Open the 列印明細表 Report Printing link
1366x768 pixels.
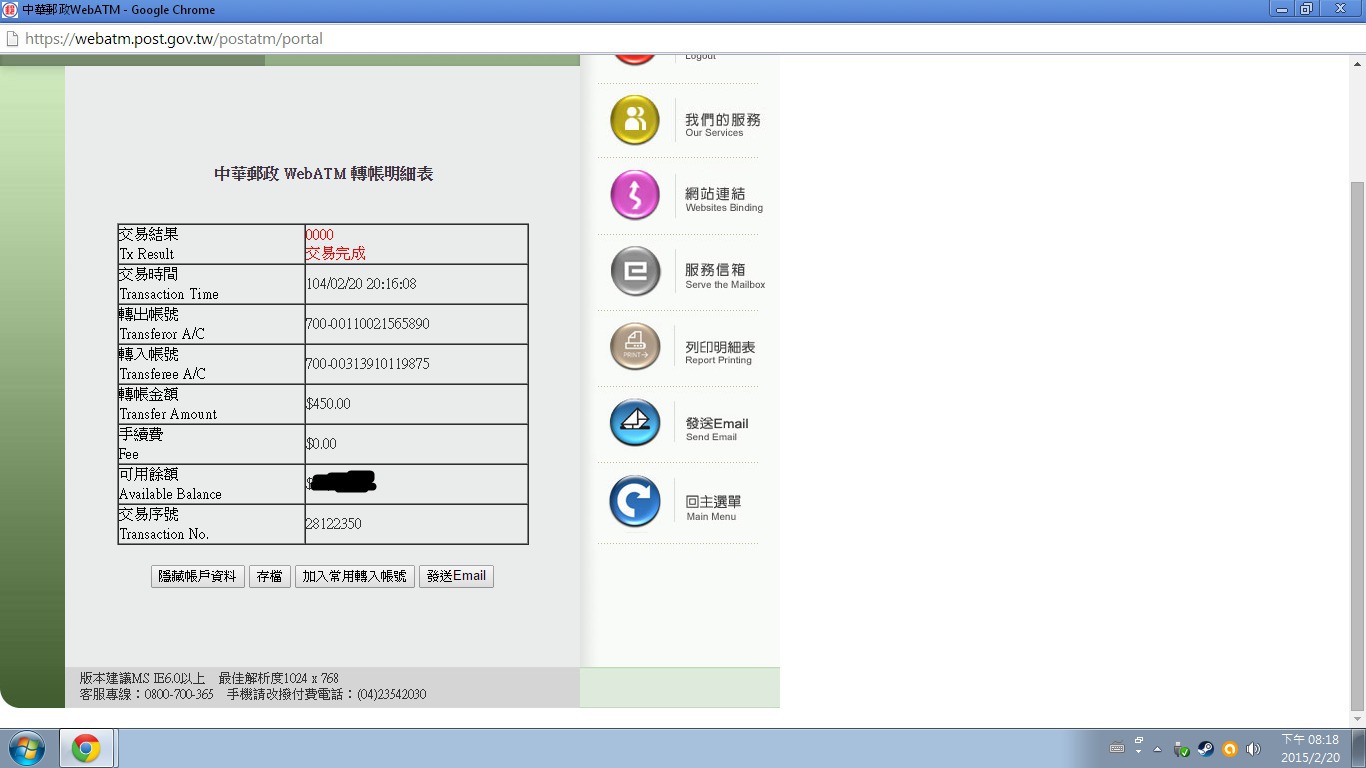[x=720, y=352]
